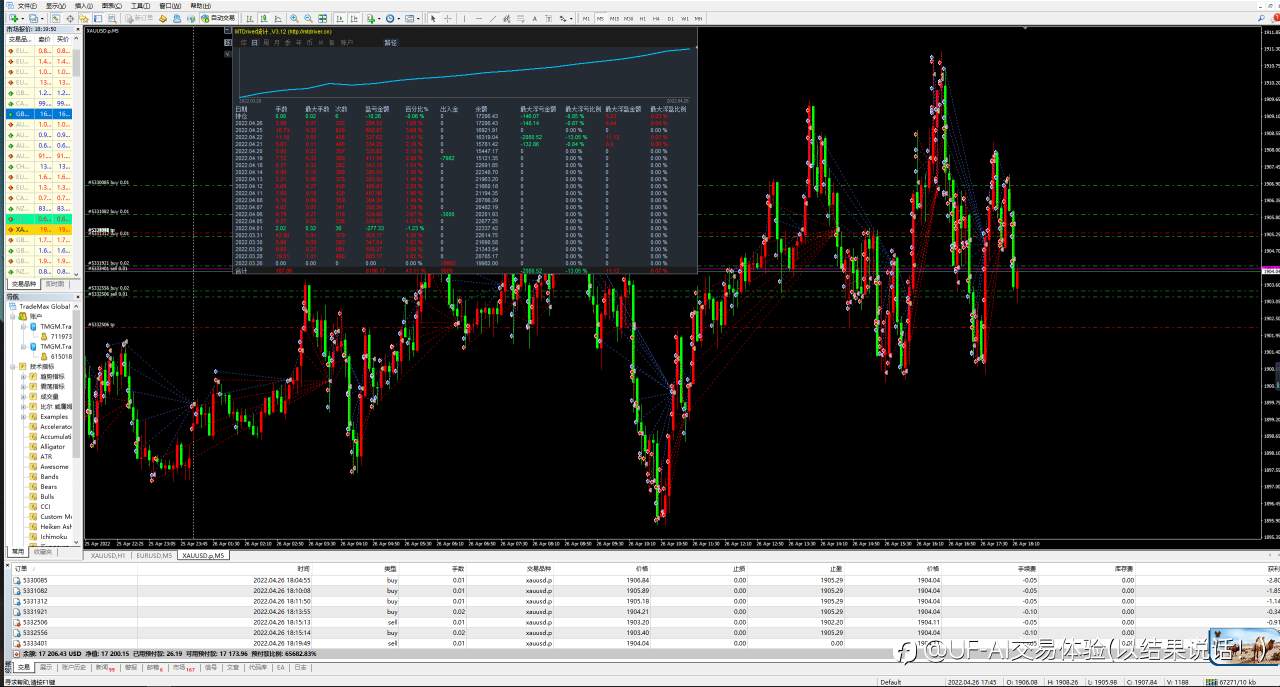Open the 新闻 terminal tab
This screenshot has height=687, width=1280.
103,666
